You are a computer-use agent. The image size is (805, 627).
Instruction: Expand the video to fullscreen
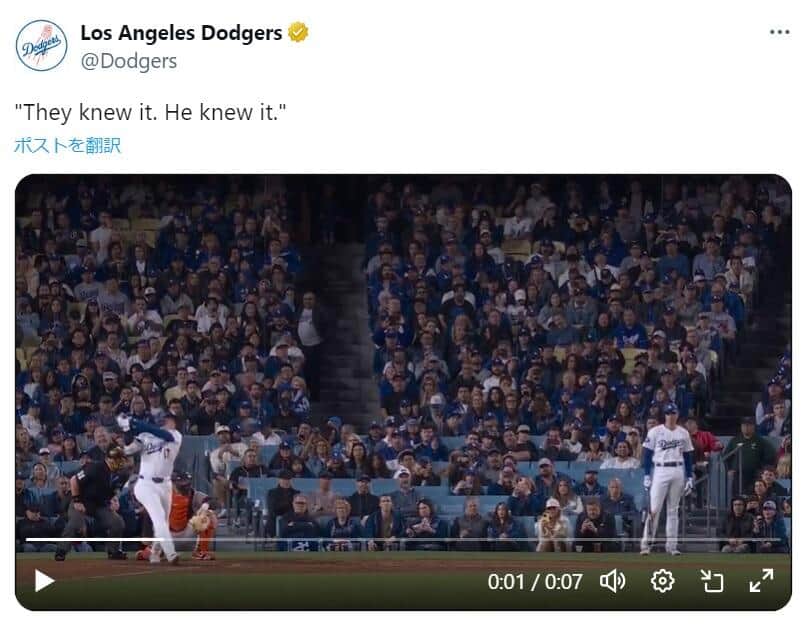coord(761,580)
